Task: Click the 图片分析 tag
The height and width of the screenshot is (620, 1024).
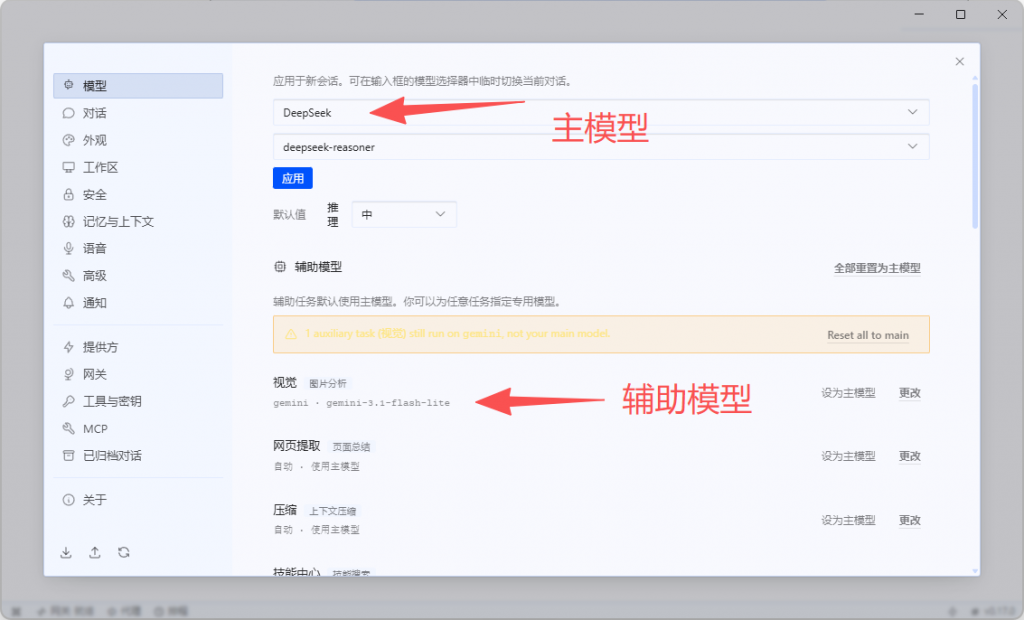Action: point(328,383)
